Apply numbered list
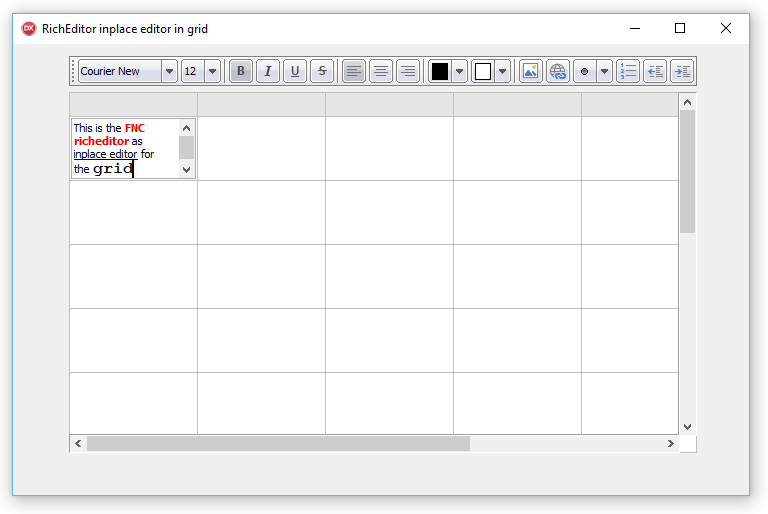This screenshot has height=514, width=768. [628, 72]
